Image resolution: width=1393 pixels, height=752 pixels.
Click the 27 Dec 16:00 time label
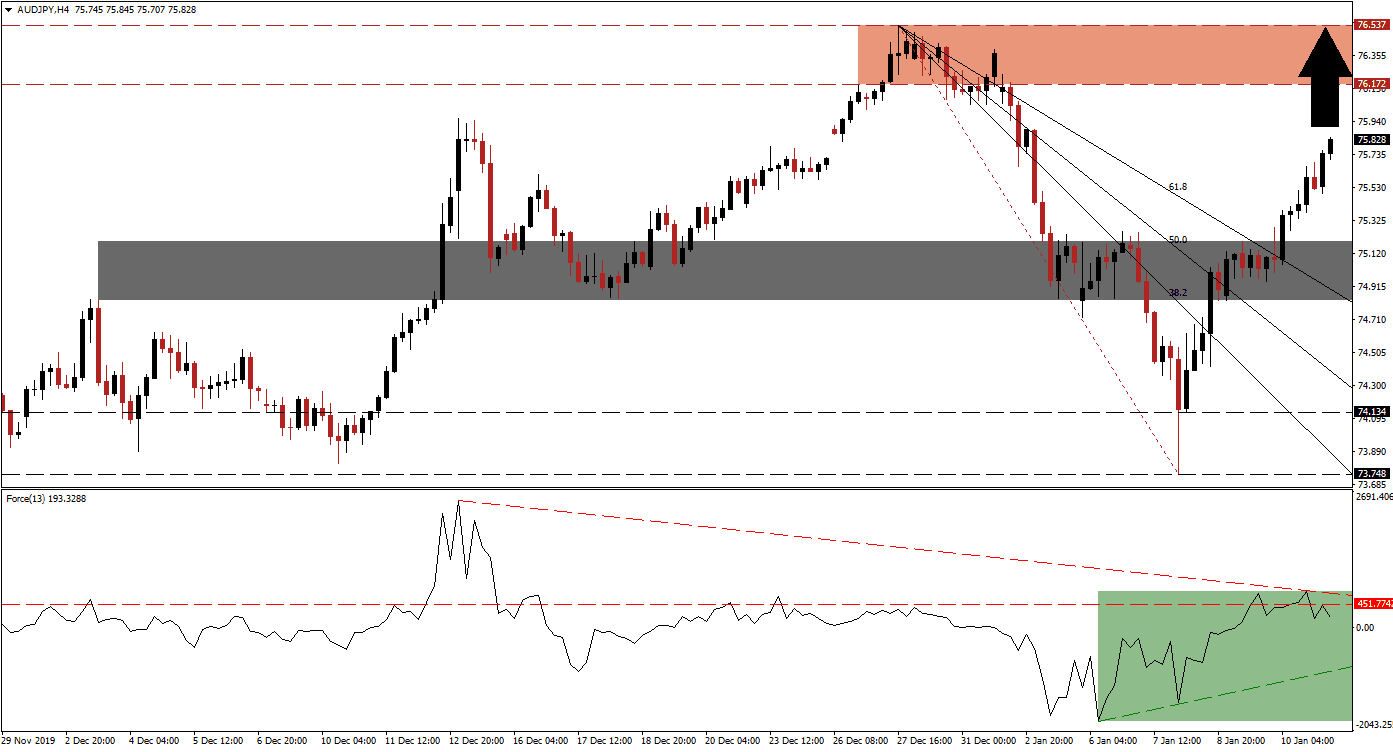click(x=924, y=741)
